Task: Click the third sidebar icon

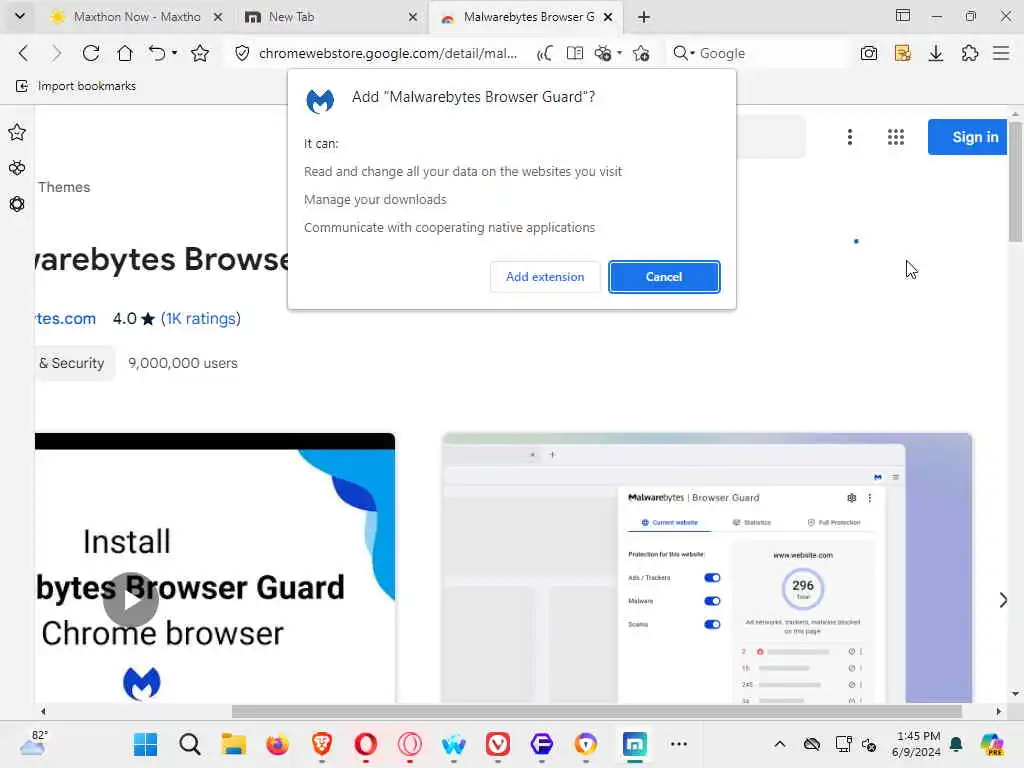Action: (17, 204)
